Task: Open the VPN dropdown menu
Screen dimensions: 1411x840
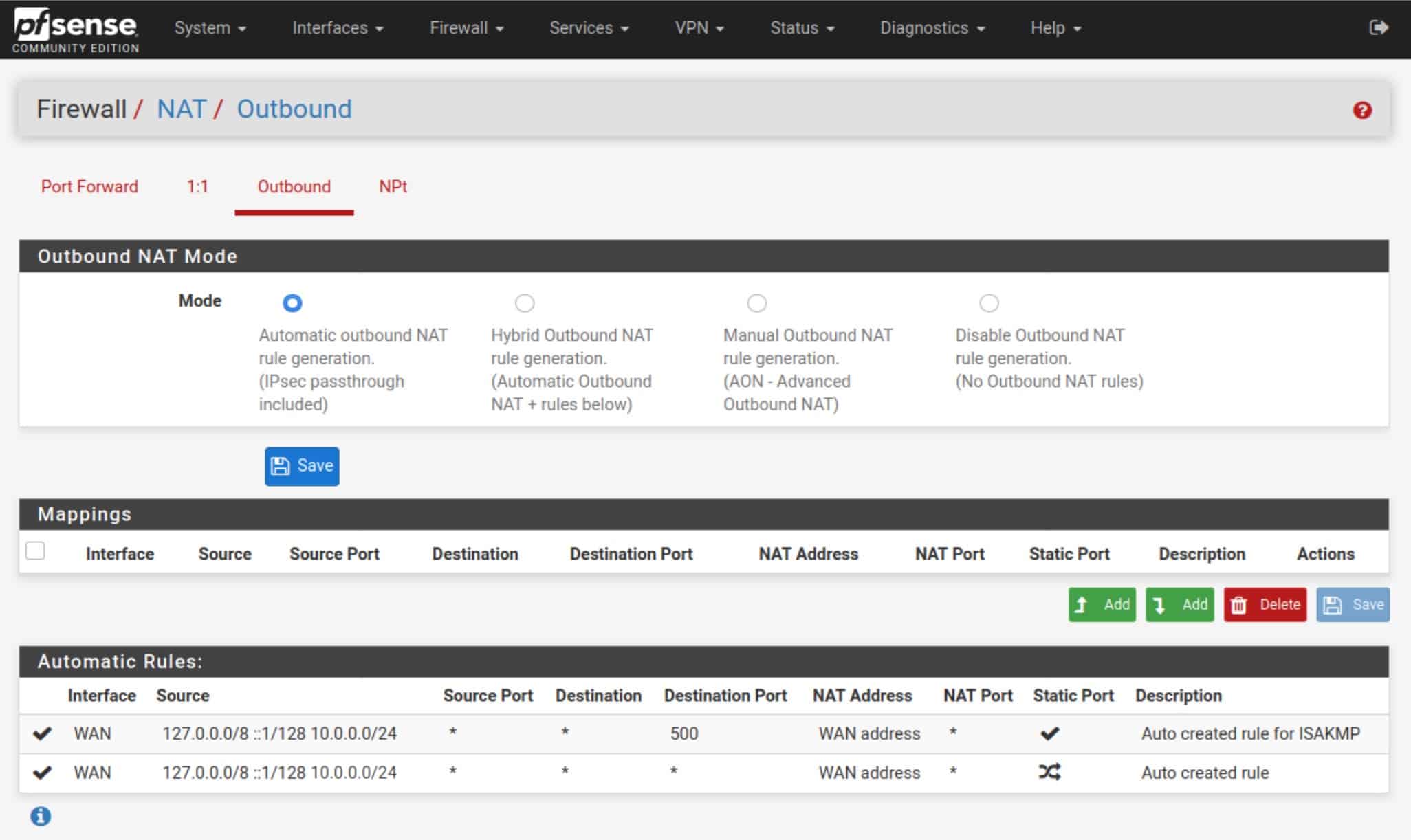Action: pyautogui.click(x=699, y=28)
